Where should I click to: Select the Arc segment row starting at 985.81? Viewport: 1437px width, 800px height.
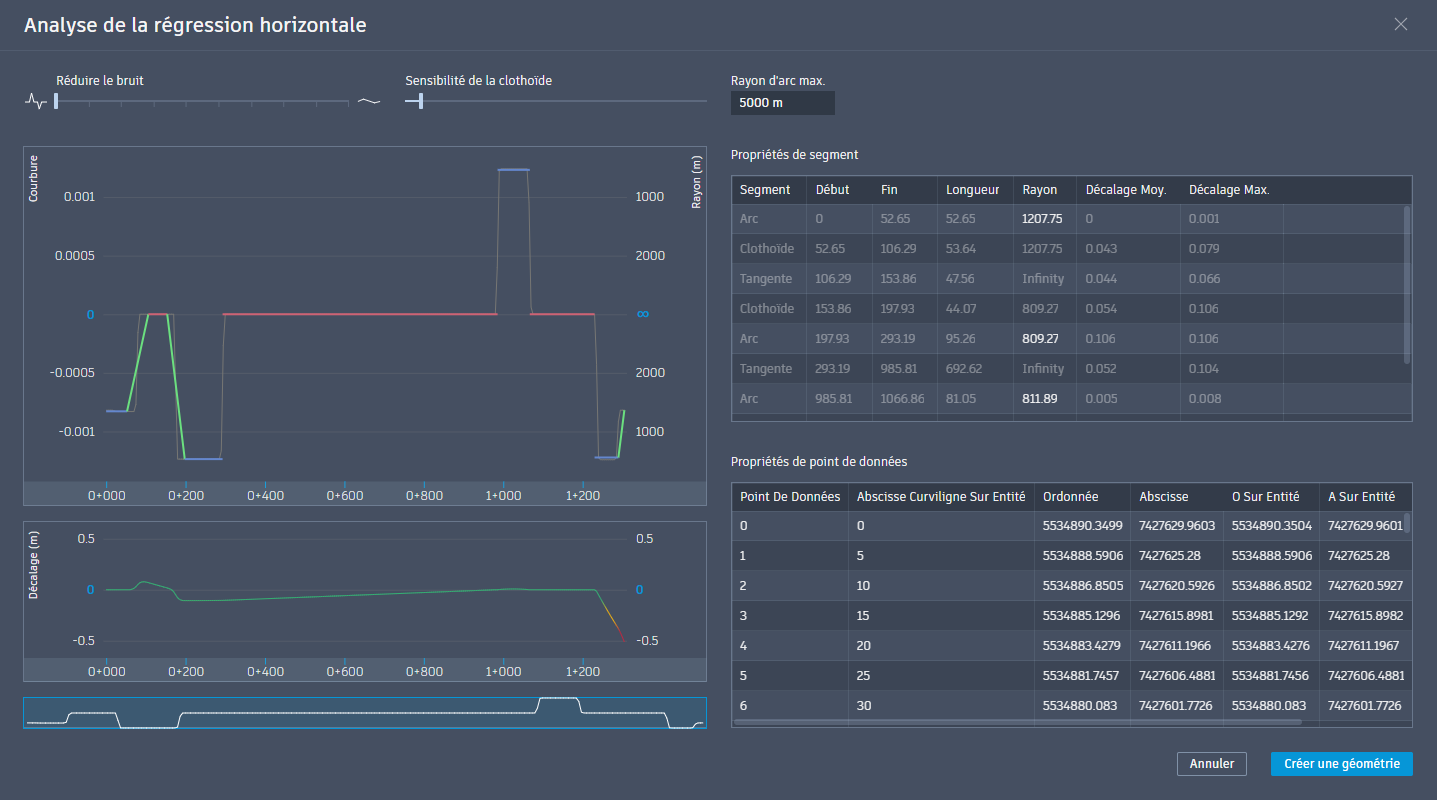[x=1067, y=399]
